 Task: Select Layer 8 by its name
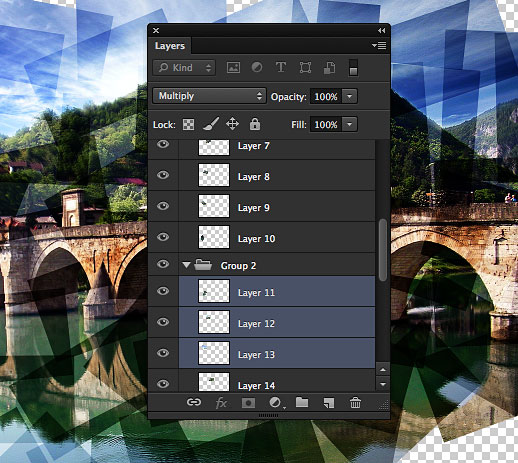point(254,177)
